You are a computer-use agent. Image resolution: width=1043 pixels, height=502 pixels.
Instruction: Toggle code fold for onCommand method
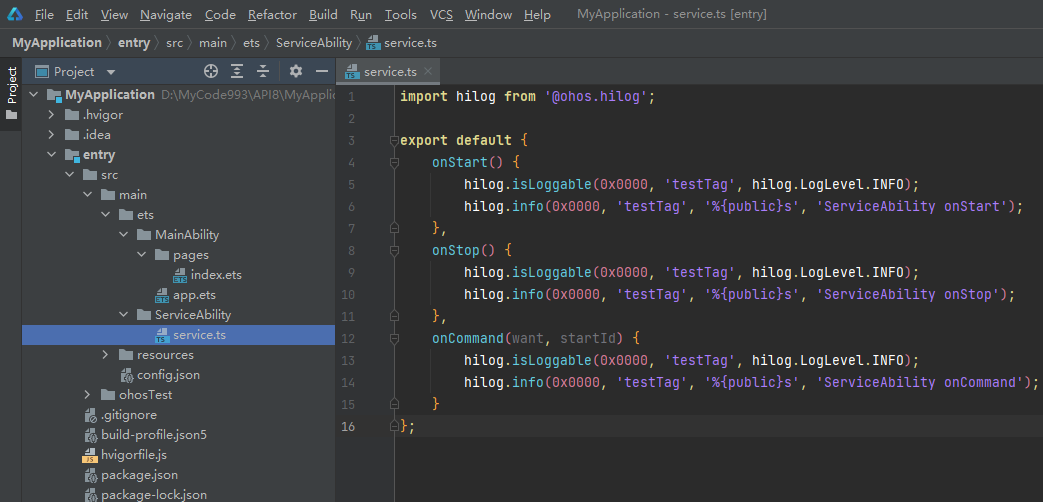[x=392, y=338]
